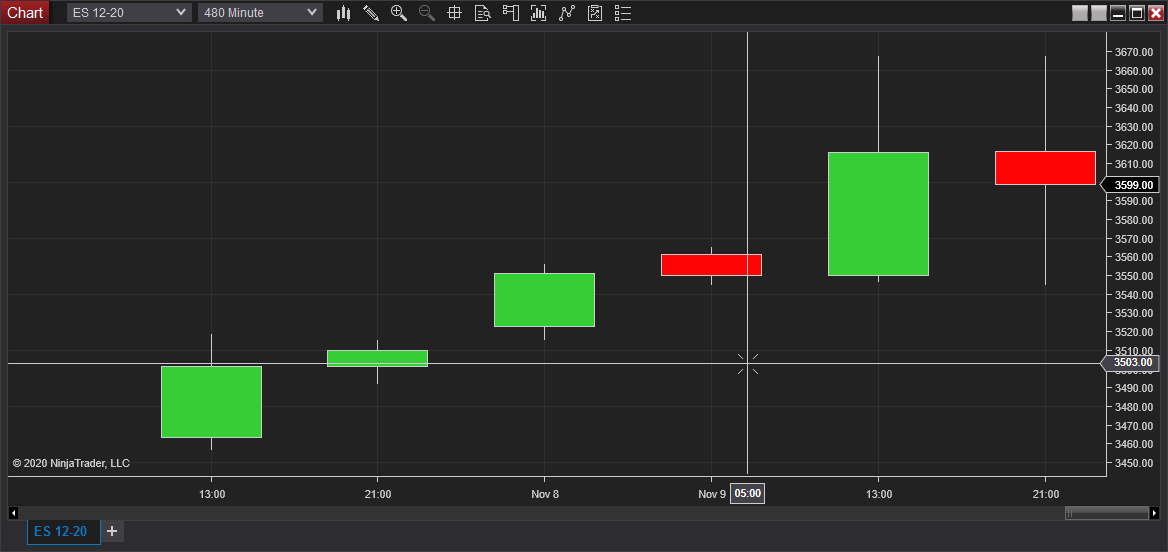Click the horizontal scrollbar thumb
The height and width of the screenshot is (552, 1168).
pos(1107,513)
